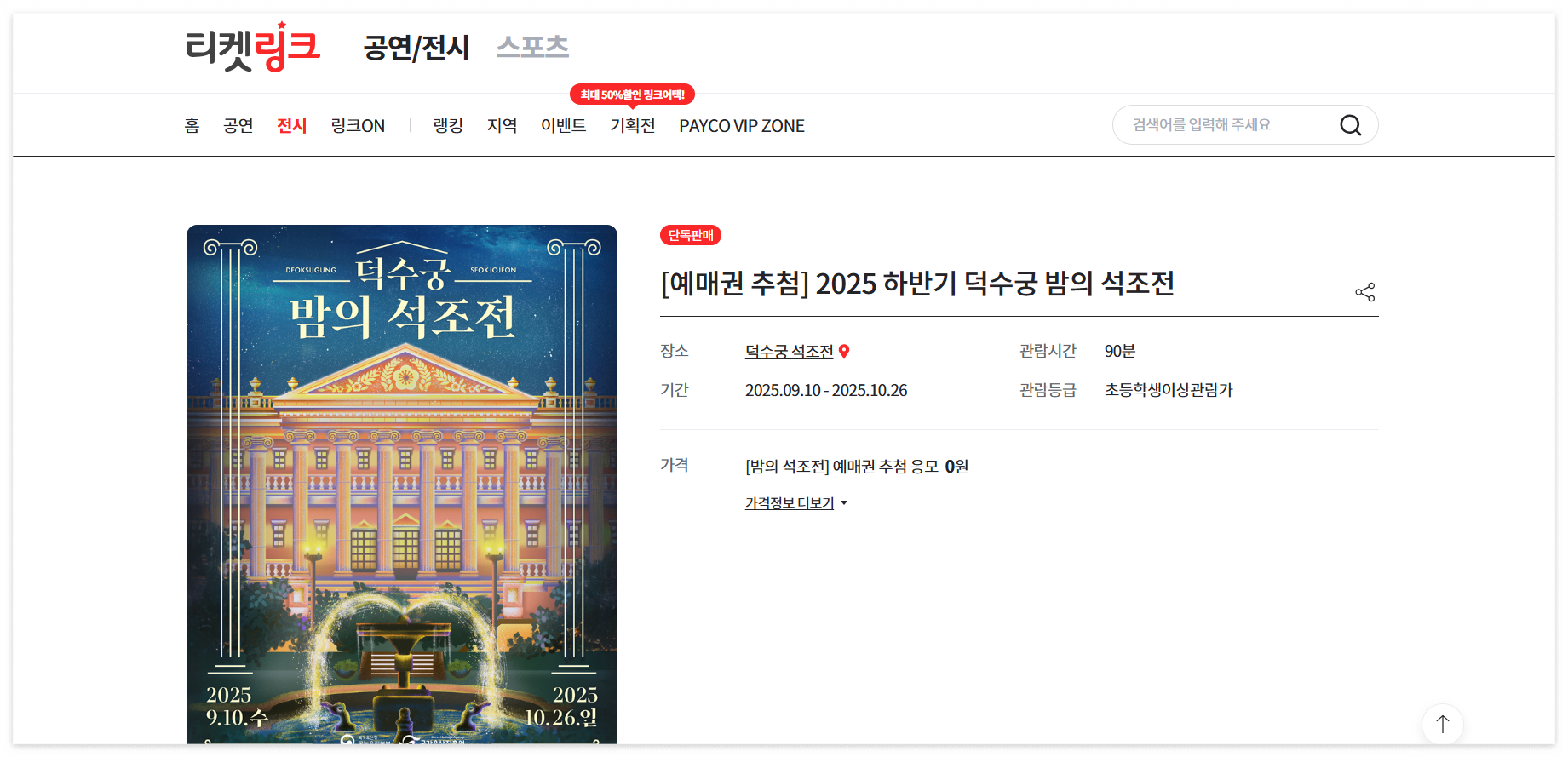Click the 단독판매 badge

[x=691, y=235]
